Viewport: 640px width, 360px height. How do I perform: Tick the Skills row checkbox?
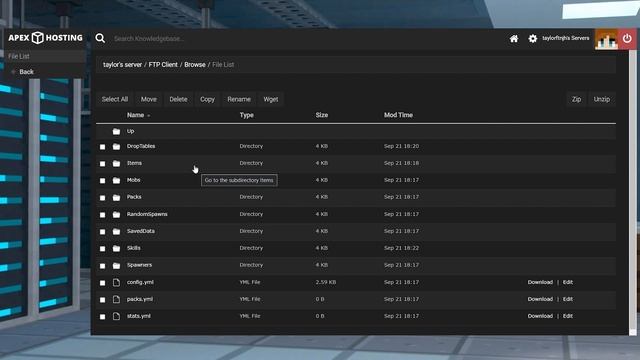pos(102,249)
